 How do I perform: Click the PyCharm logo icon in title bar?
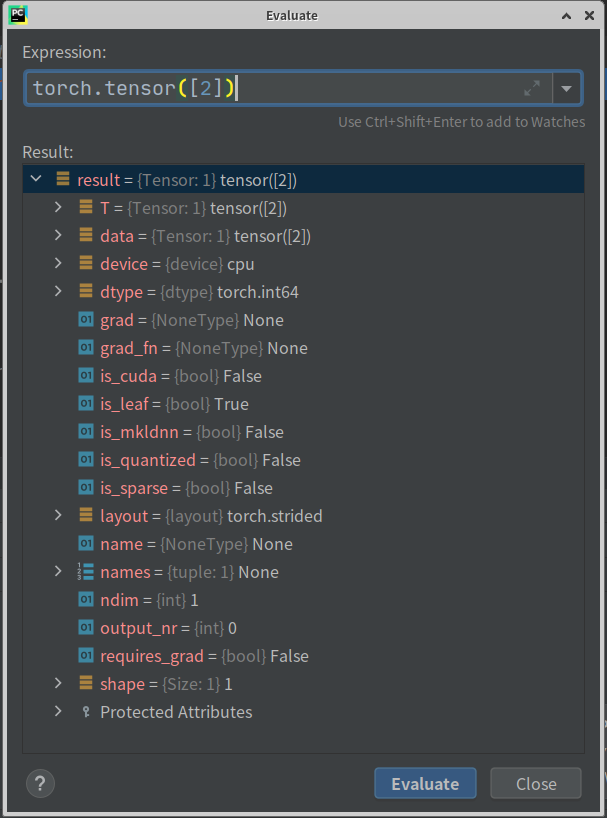point(18,15)
